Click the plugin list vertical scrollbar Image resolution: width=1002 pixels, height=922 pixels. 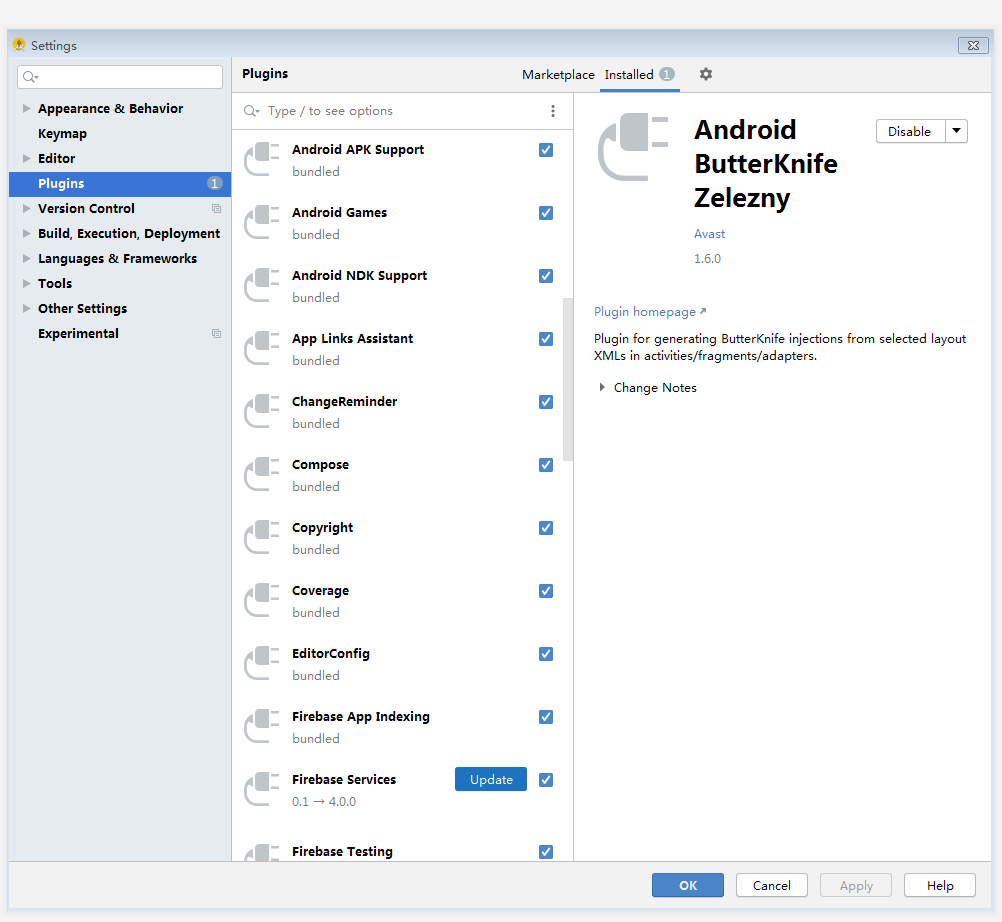click(567, 380)
